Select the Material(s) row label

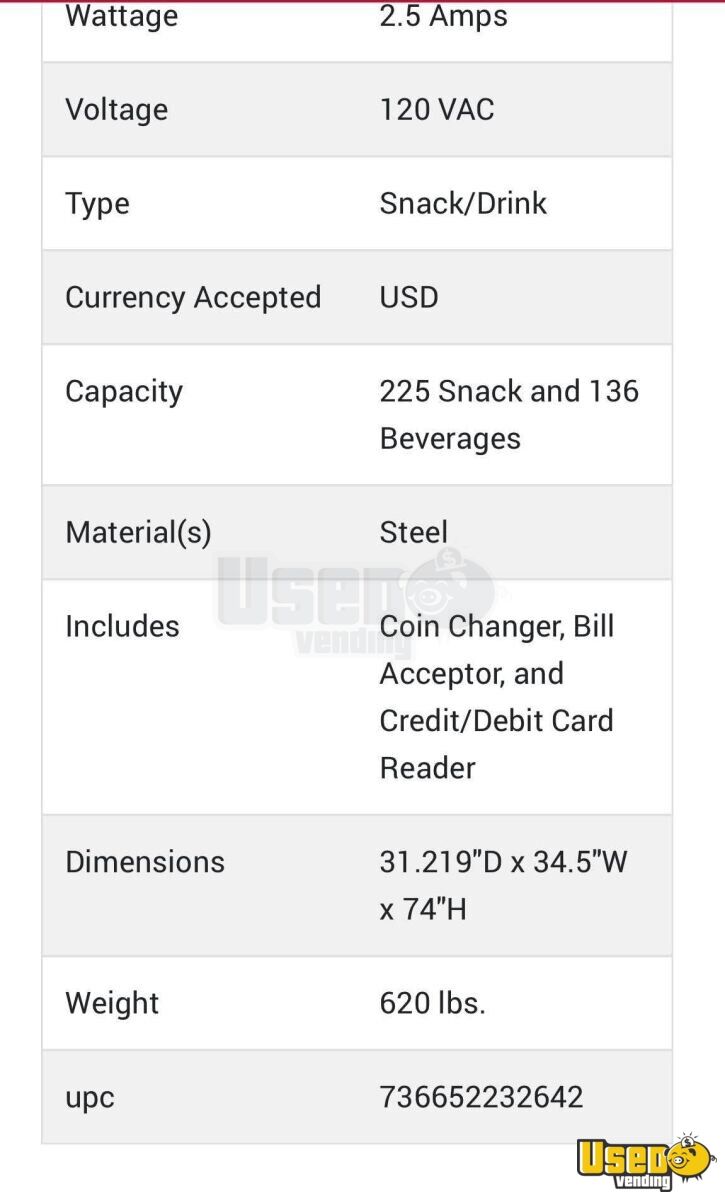click(x=138, y=532)
